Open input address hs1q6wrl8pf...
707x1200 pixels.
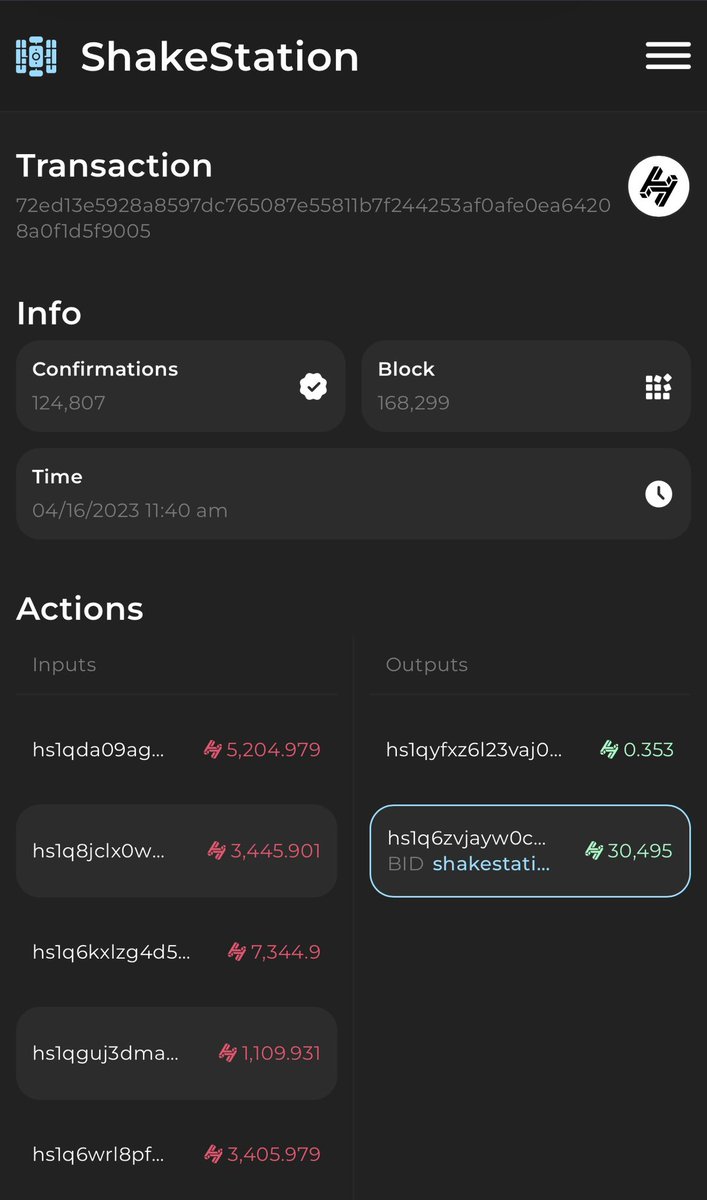pyautogui.click(x=98, y=1154)
